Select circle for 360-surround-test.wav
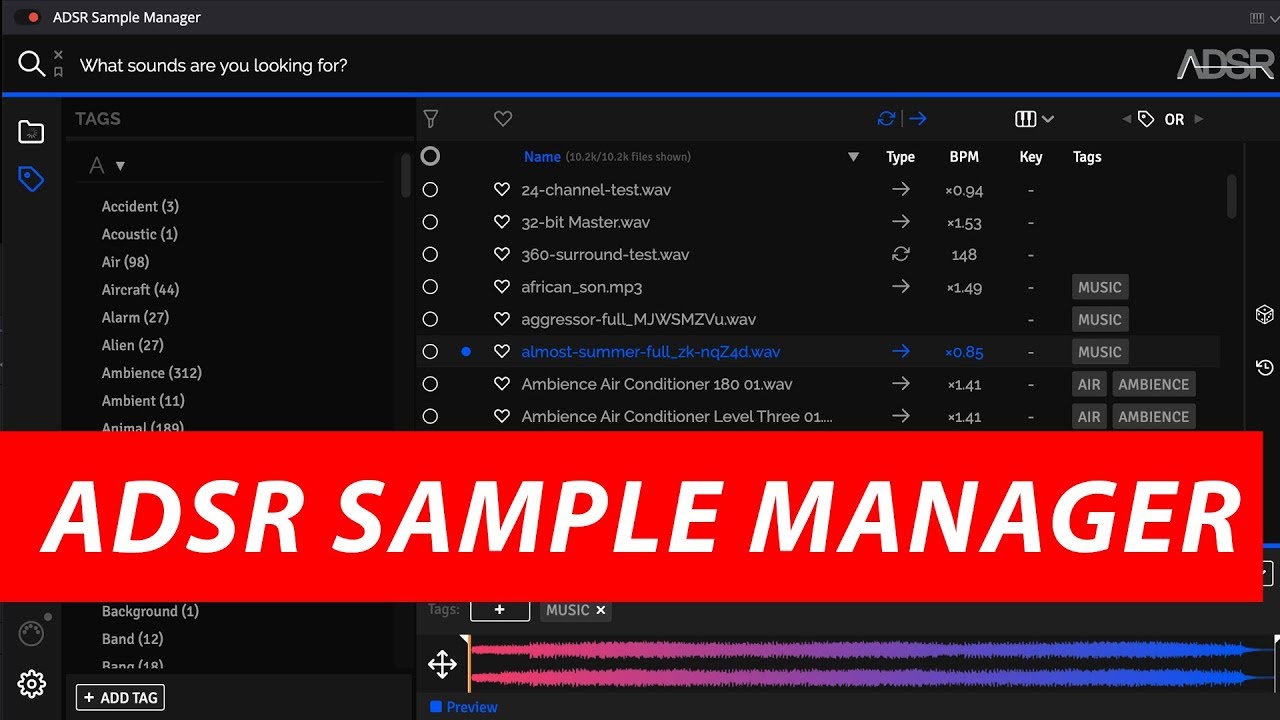 pyautogui.click(x=430, y=255)
